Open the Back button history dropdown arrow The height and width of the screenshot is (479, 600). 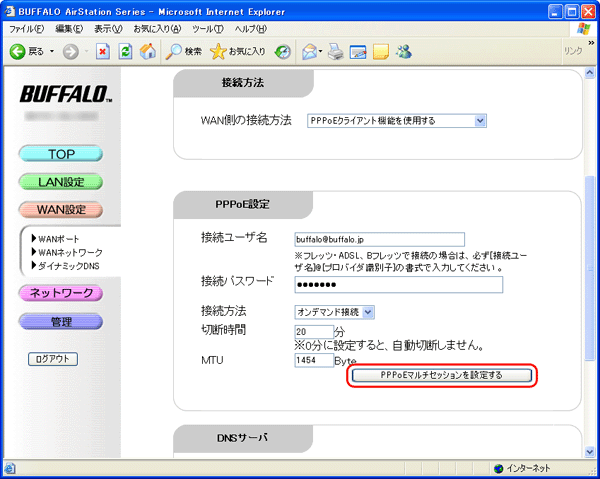pyautogui.click(x=52, y=51)
